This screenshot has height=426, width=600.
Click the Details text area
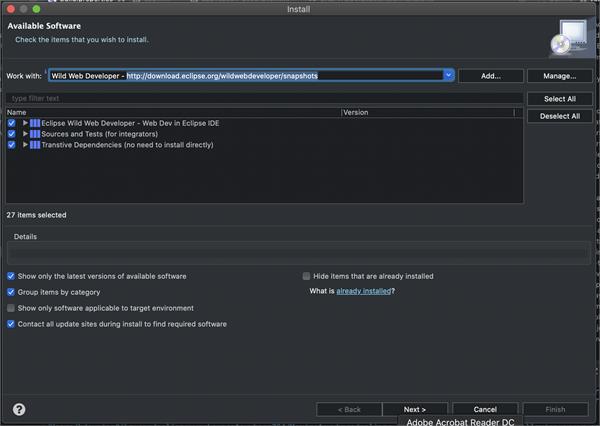(x=299, y=253)
